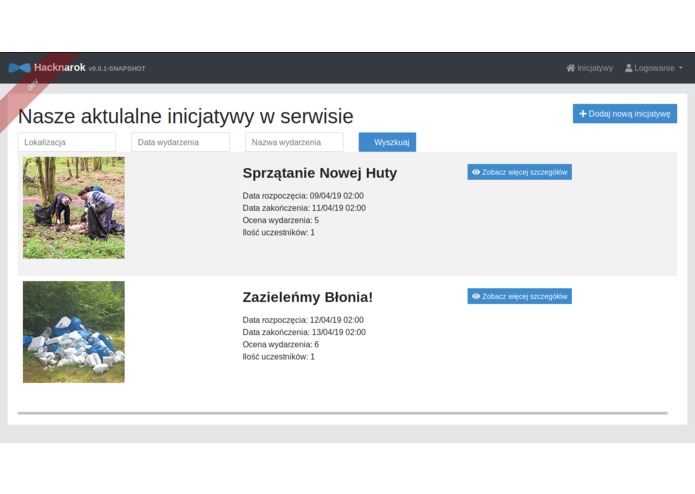Click start date 12/04/19 02:00 text

click(x=303, y=320)
